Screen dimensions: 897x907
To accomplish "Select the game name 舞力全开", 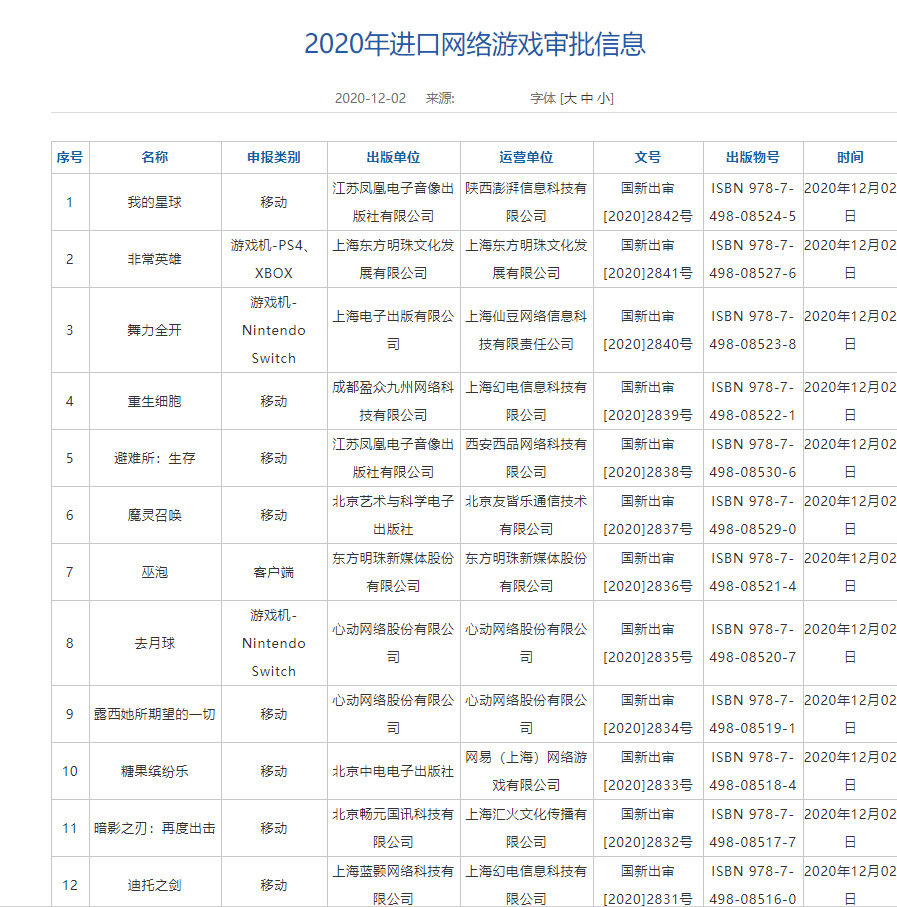I will (155, 330).
